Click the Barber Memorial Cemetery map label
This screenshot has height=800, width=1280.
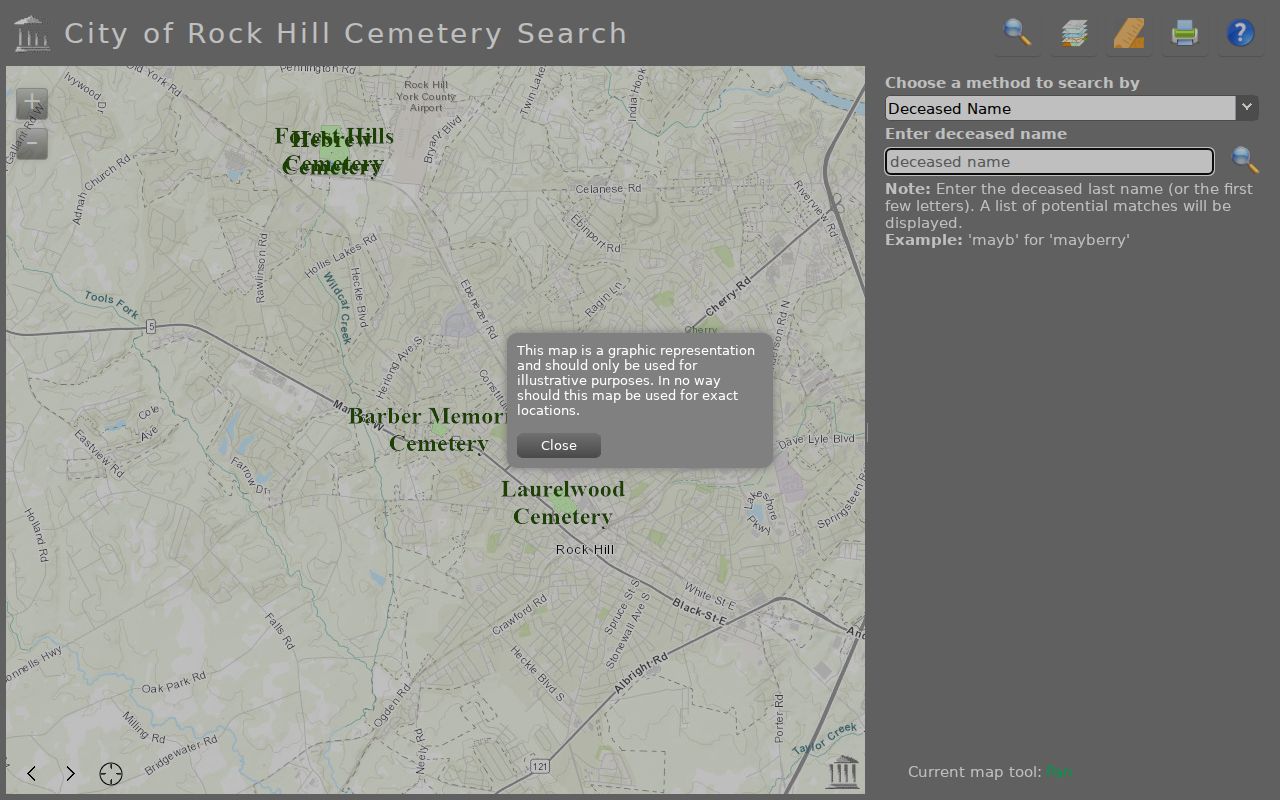tap(428, 430)
